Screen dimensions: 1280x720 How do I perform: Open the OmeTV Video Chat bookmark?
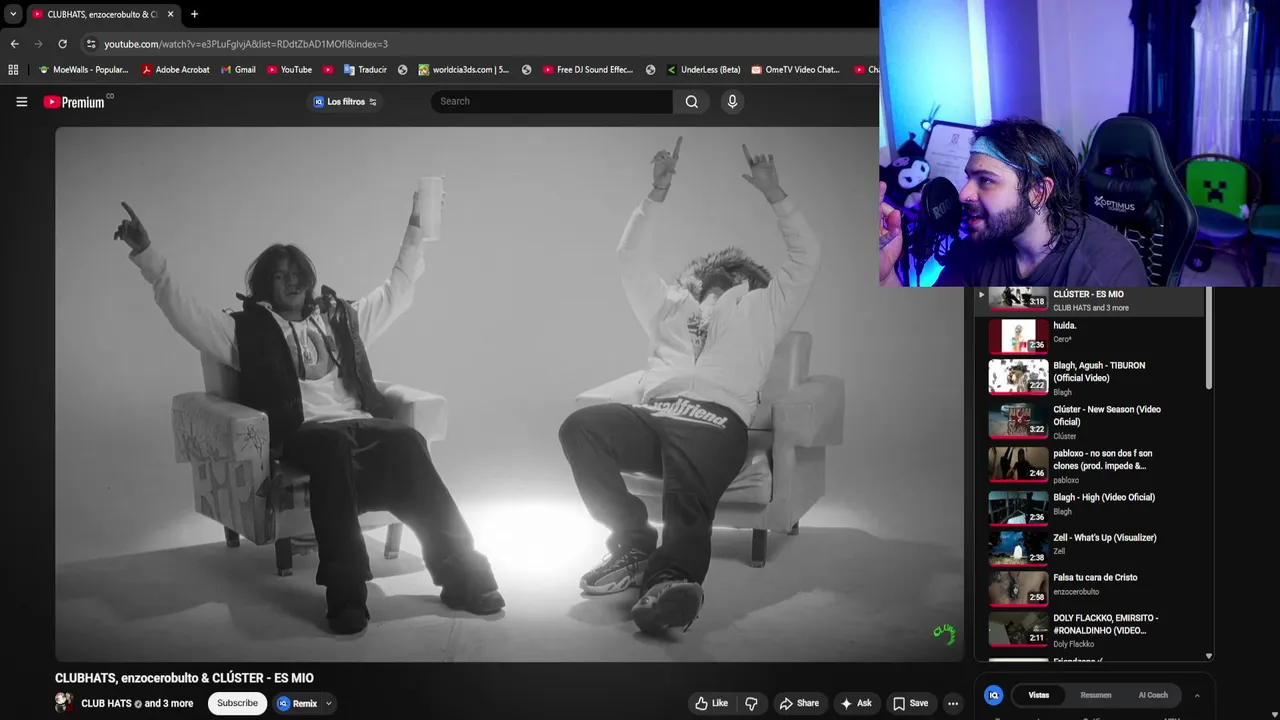point(794,70)
